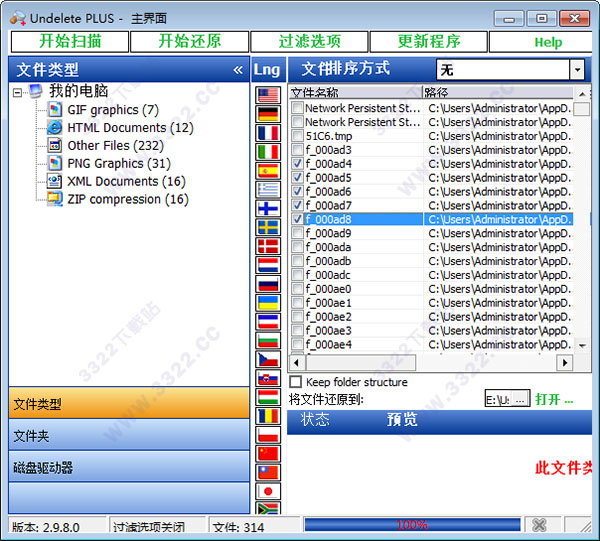Switch to the 磁盘驱动器 tab
The width and height of the screenshot is (600, 541).
129,467
